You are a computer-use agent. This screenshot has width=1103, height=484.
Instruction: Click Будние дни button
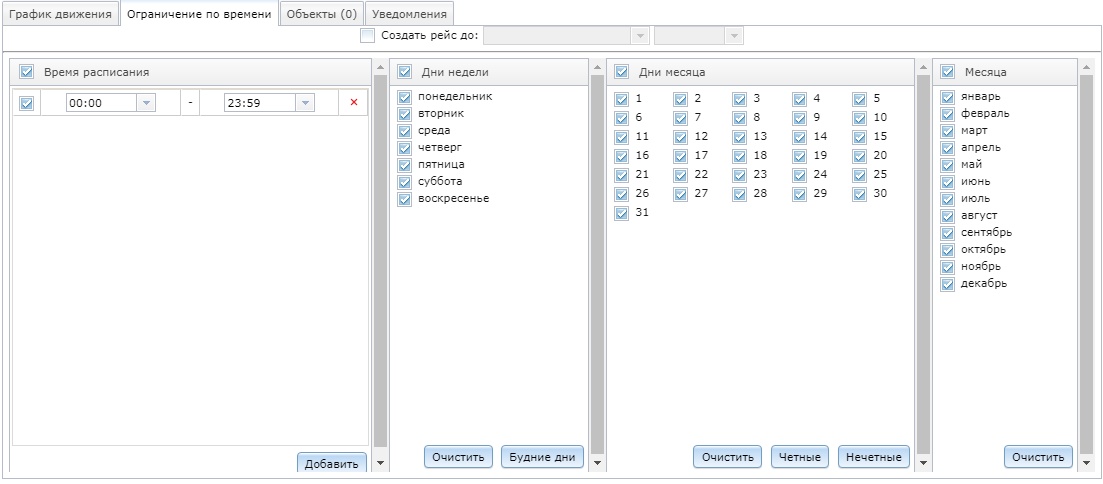click(542, 457)
